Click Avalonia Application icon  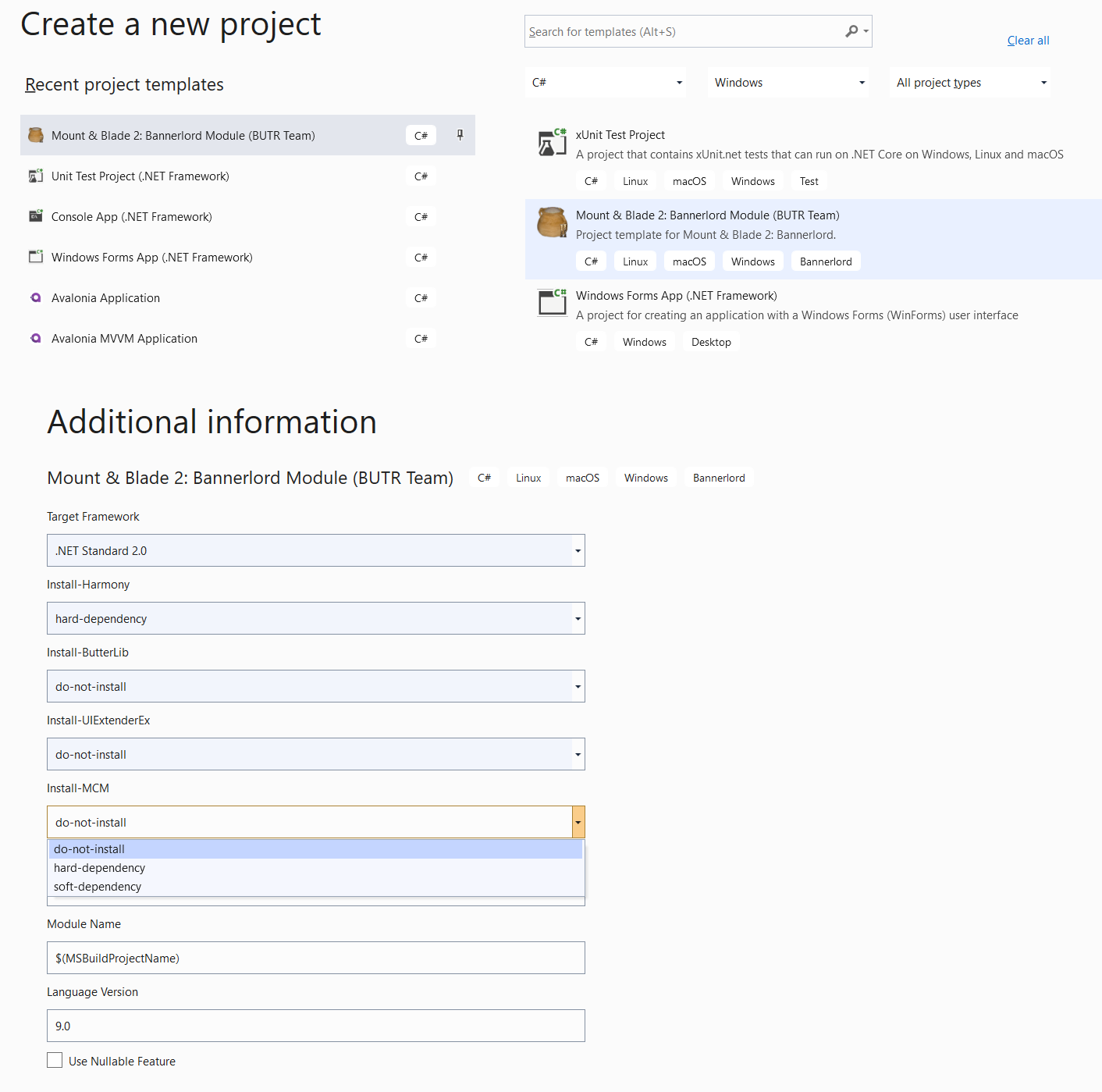[x=36, y=297]
